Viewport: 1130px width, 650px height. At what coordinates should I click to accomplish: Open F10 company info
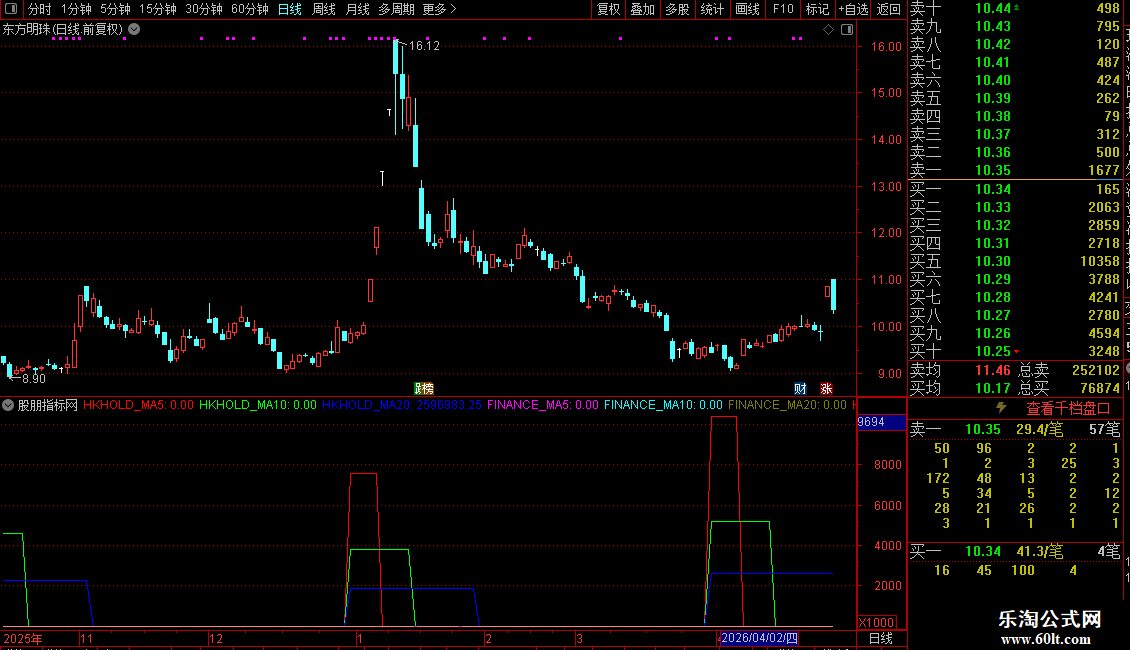(783, 9)
